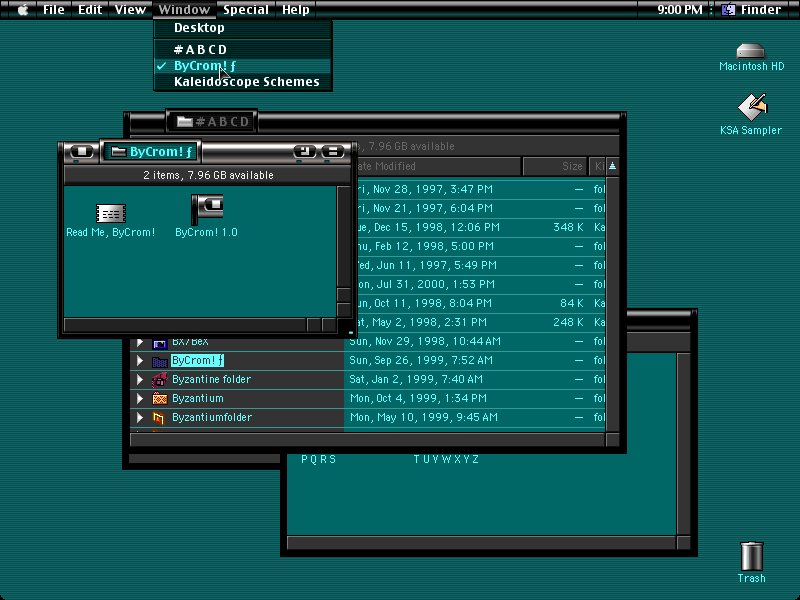The height and width of the screenshot is (600, 800).
Task: Open the Special menu
Action: point(246,10)
